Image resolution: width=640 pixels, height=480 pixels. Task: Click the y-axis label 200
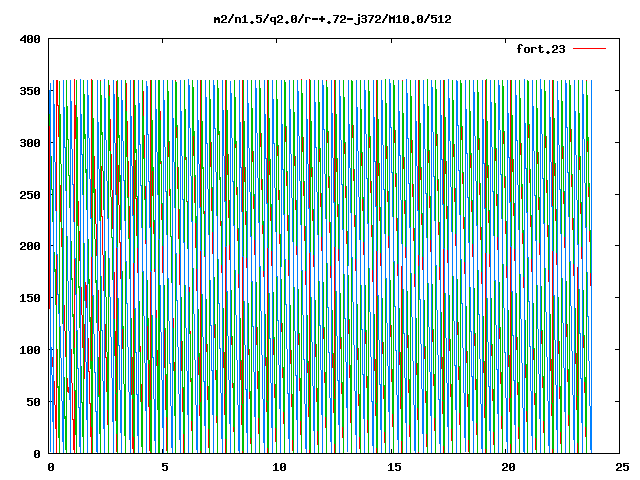pyautogui.click(x=30, y=246)
